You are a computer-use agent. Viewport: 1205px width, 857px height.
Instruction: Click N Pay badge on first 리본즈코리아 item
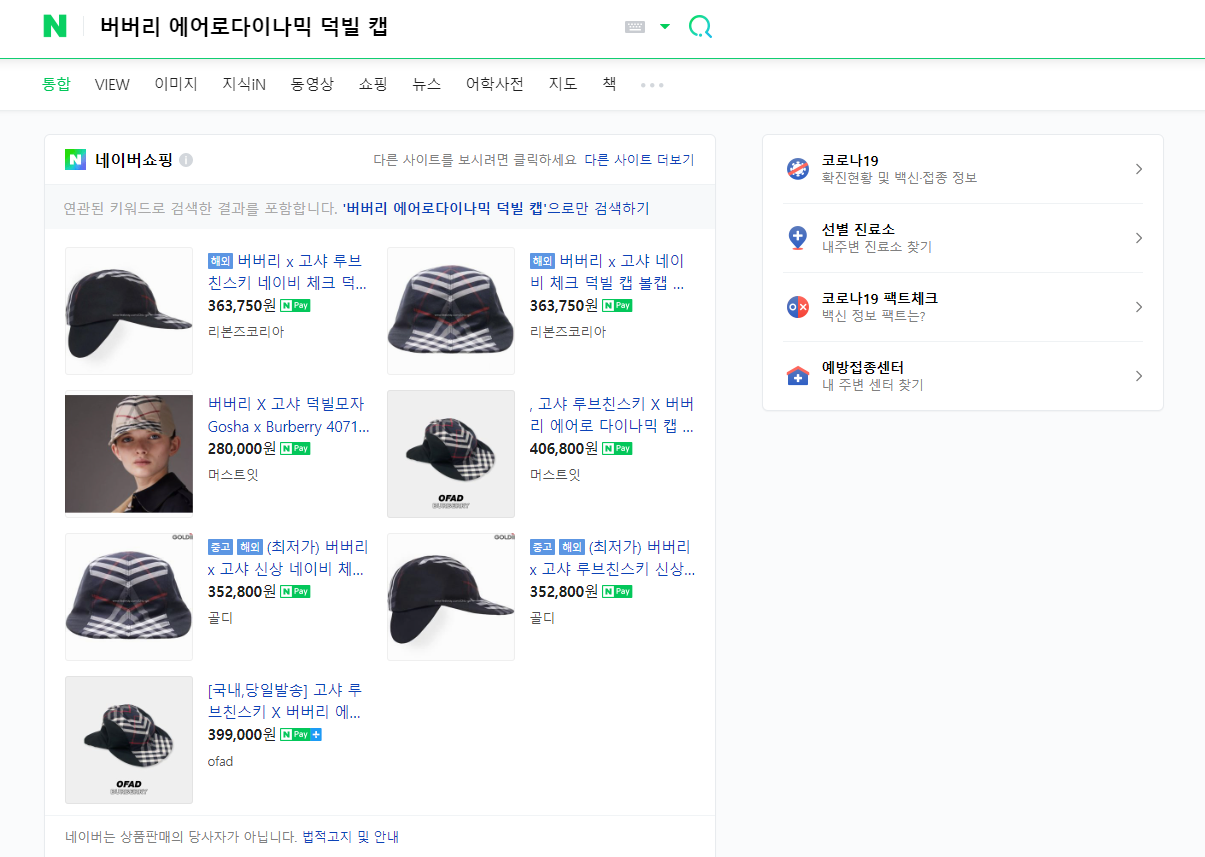pos(295,306)
